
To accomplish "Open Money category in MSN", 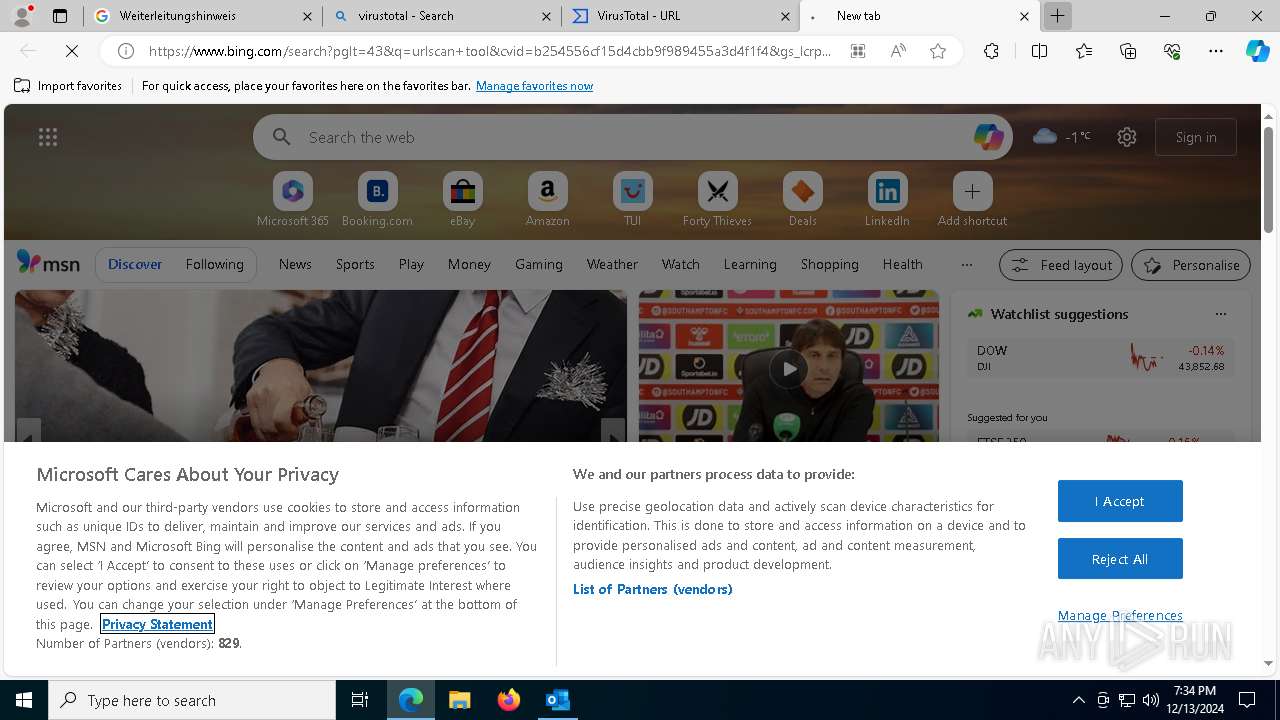I will pos(469,264).
